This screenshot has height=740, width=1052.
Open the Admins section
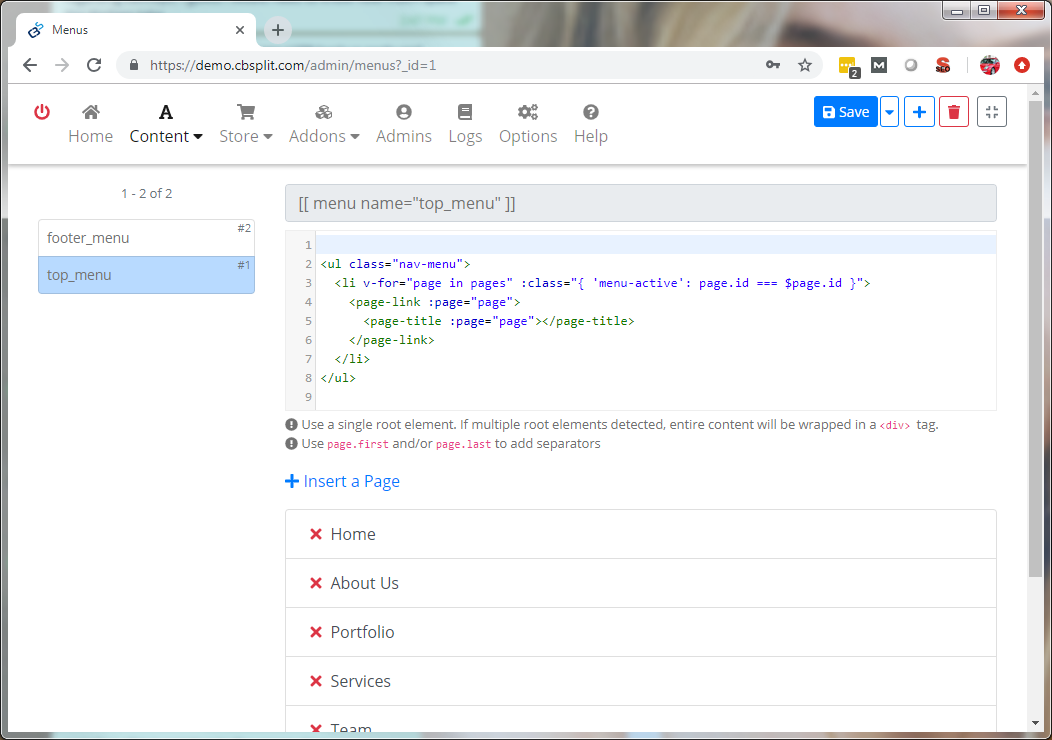(404, 124)
